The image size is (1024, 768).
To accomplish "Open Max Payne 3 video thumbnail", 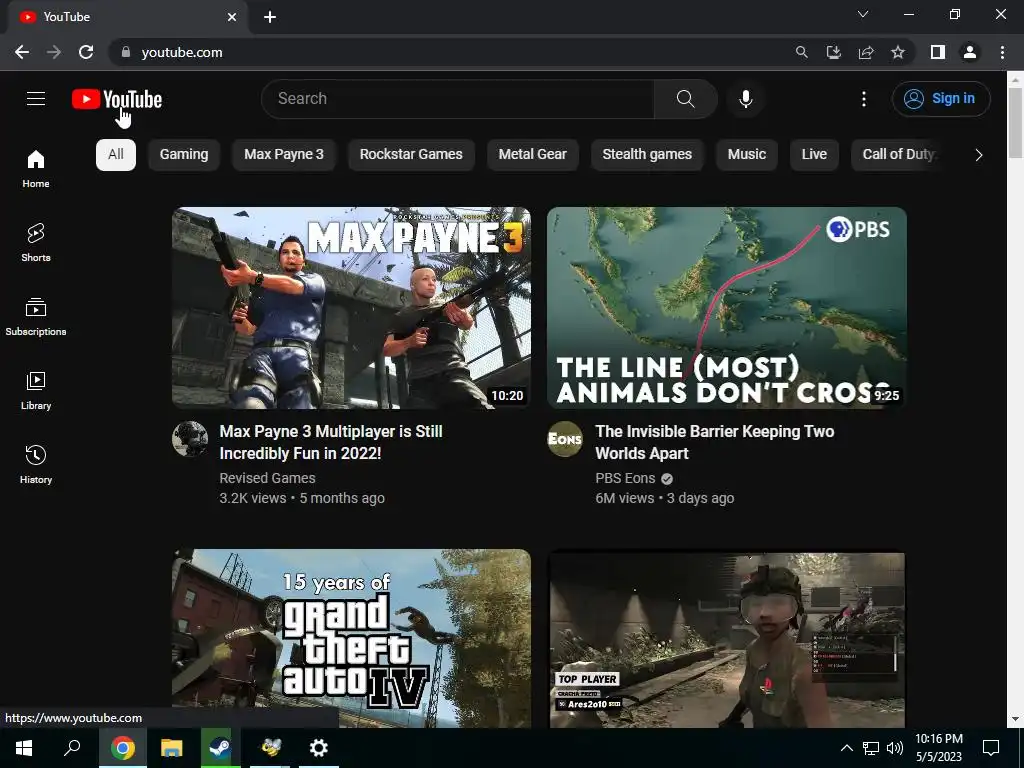I will tap(351, 308).
